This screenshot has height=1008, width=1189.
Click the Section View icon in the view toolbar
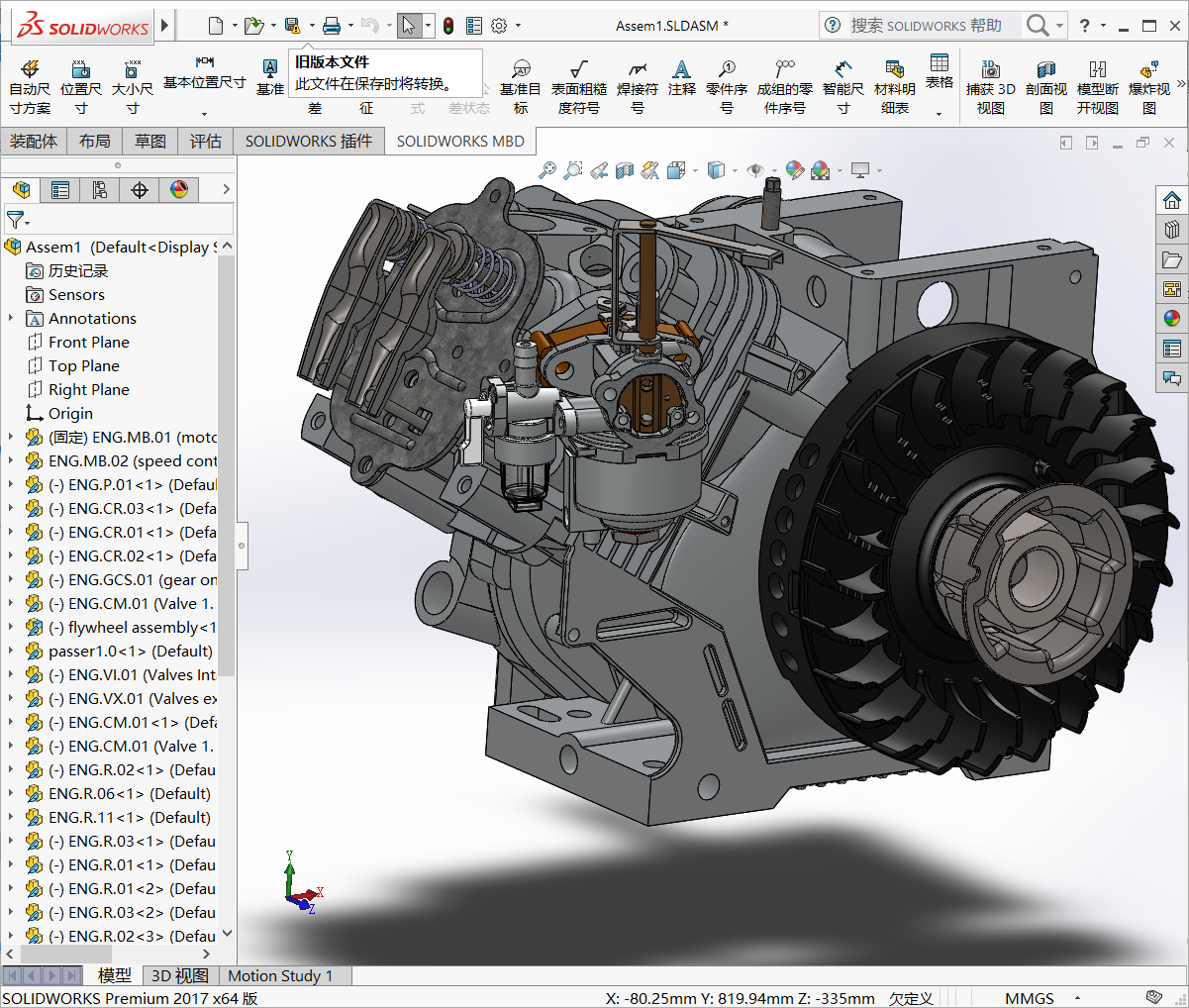click(x=625, y=170)
